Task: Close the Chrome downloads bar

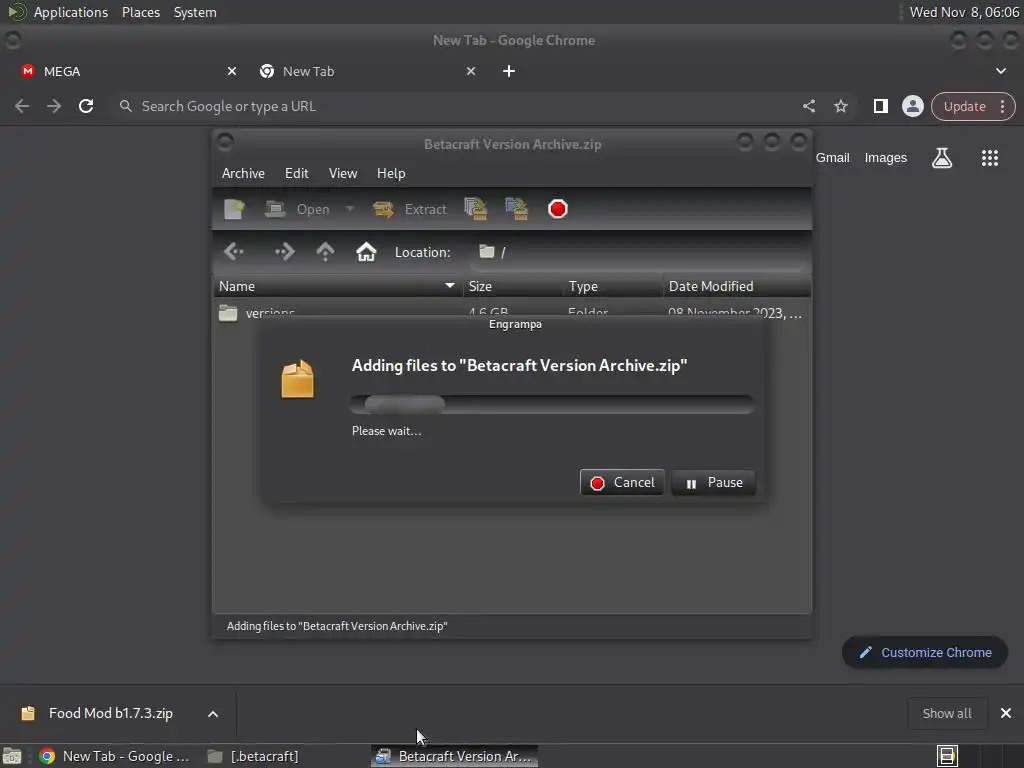Action: 1006,713
